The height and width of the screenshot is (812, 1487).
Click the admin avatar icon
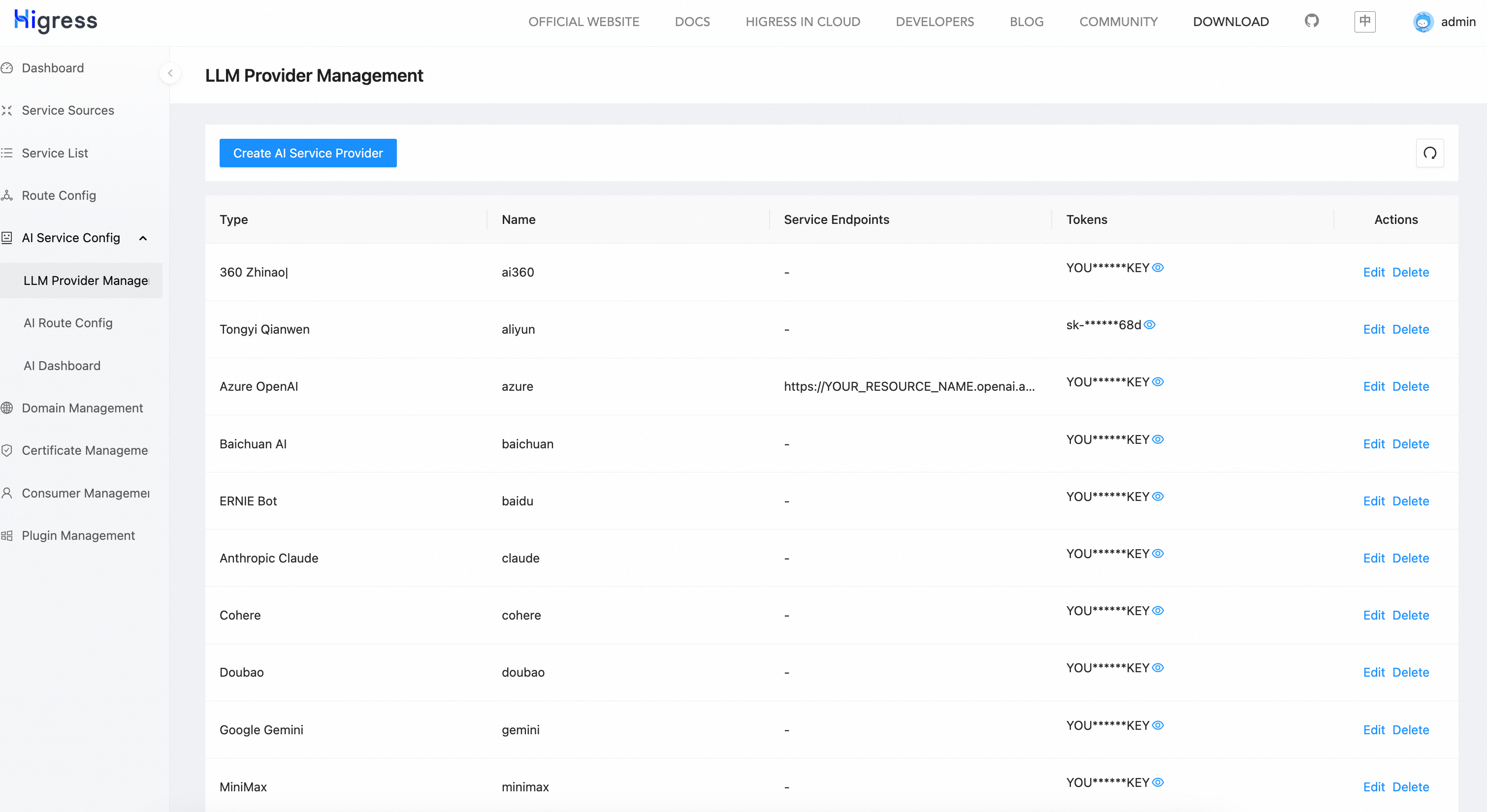[x=1423, y=22]
